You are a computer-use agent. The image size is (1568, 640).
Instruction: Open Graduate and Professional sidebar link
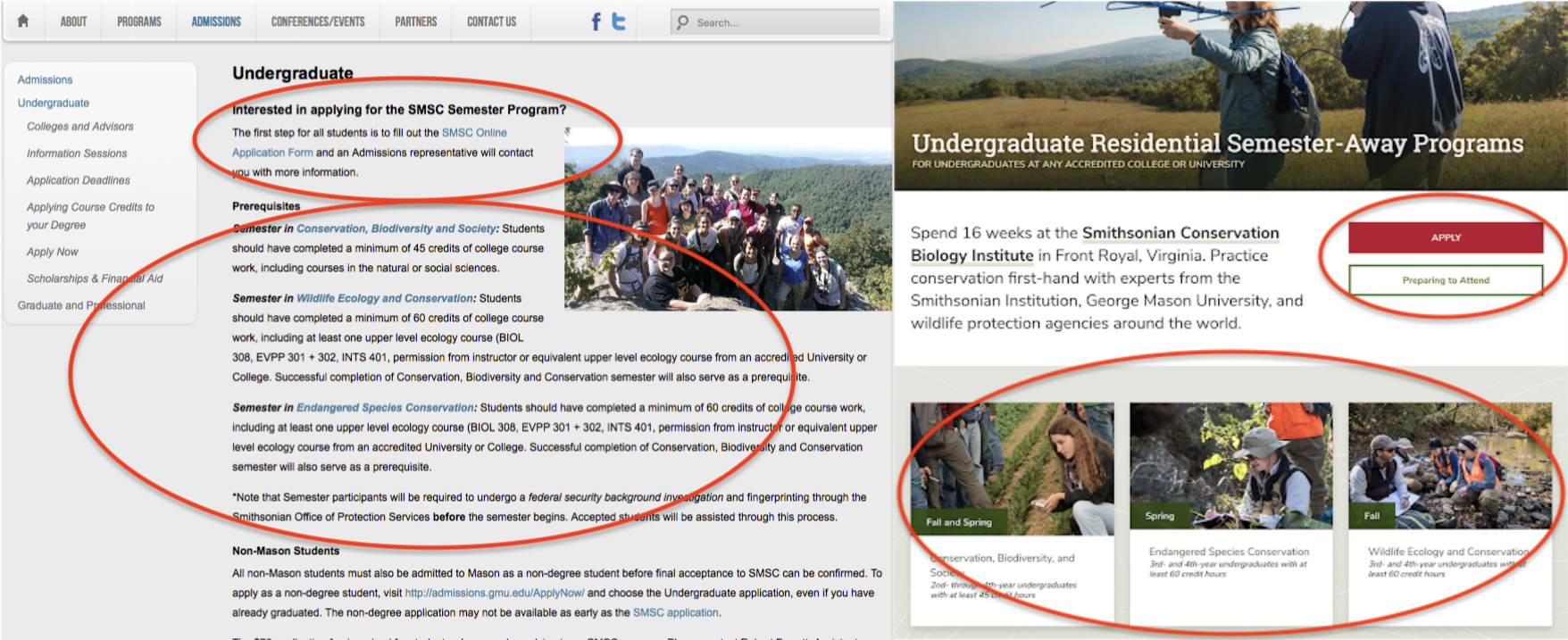click(x=81, y=305)
